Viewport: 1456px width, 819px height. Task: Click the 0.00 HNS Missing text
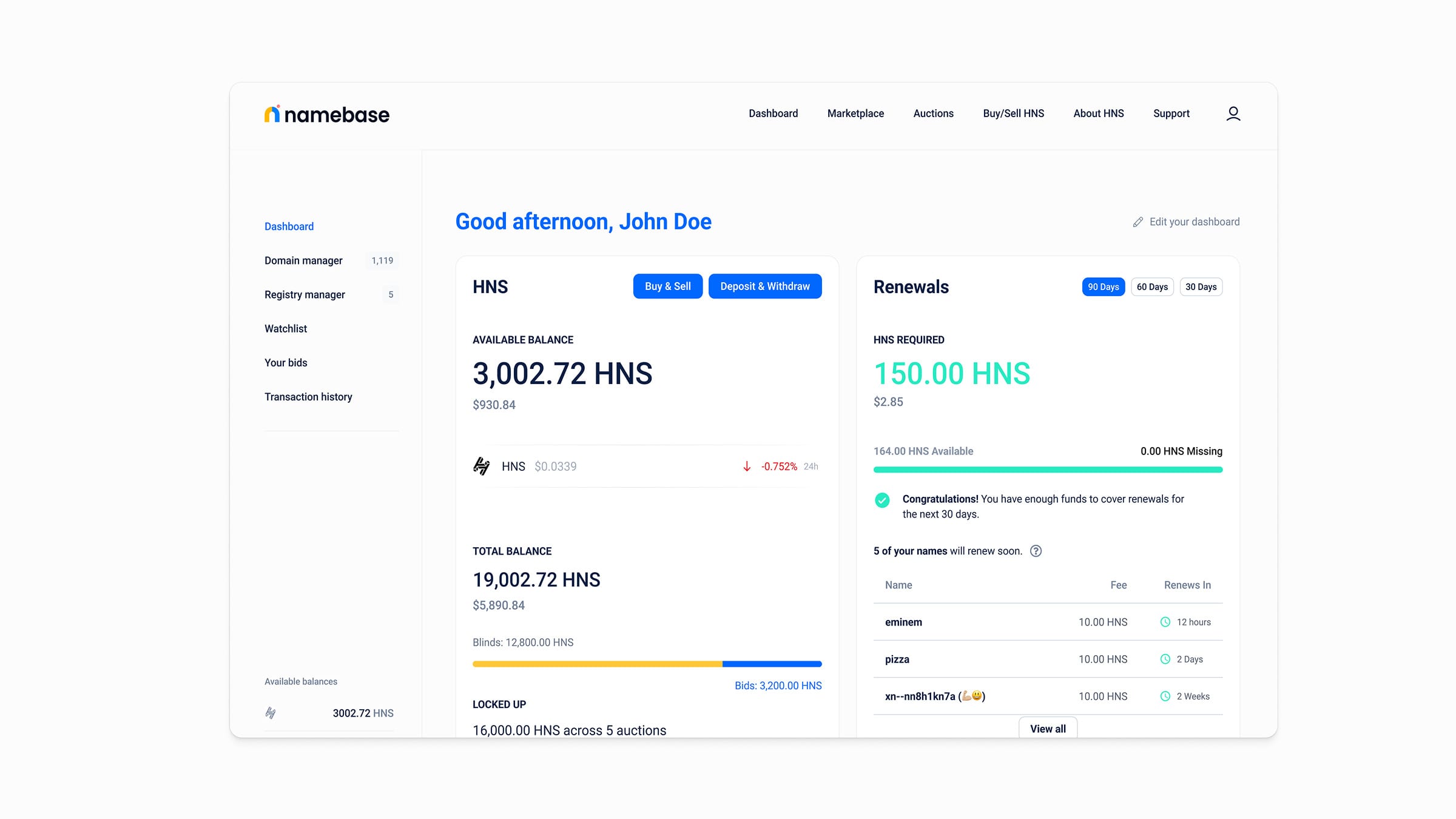coord(1181,451)
